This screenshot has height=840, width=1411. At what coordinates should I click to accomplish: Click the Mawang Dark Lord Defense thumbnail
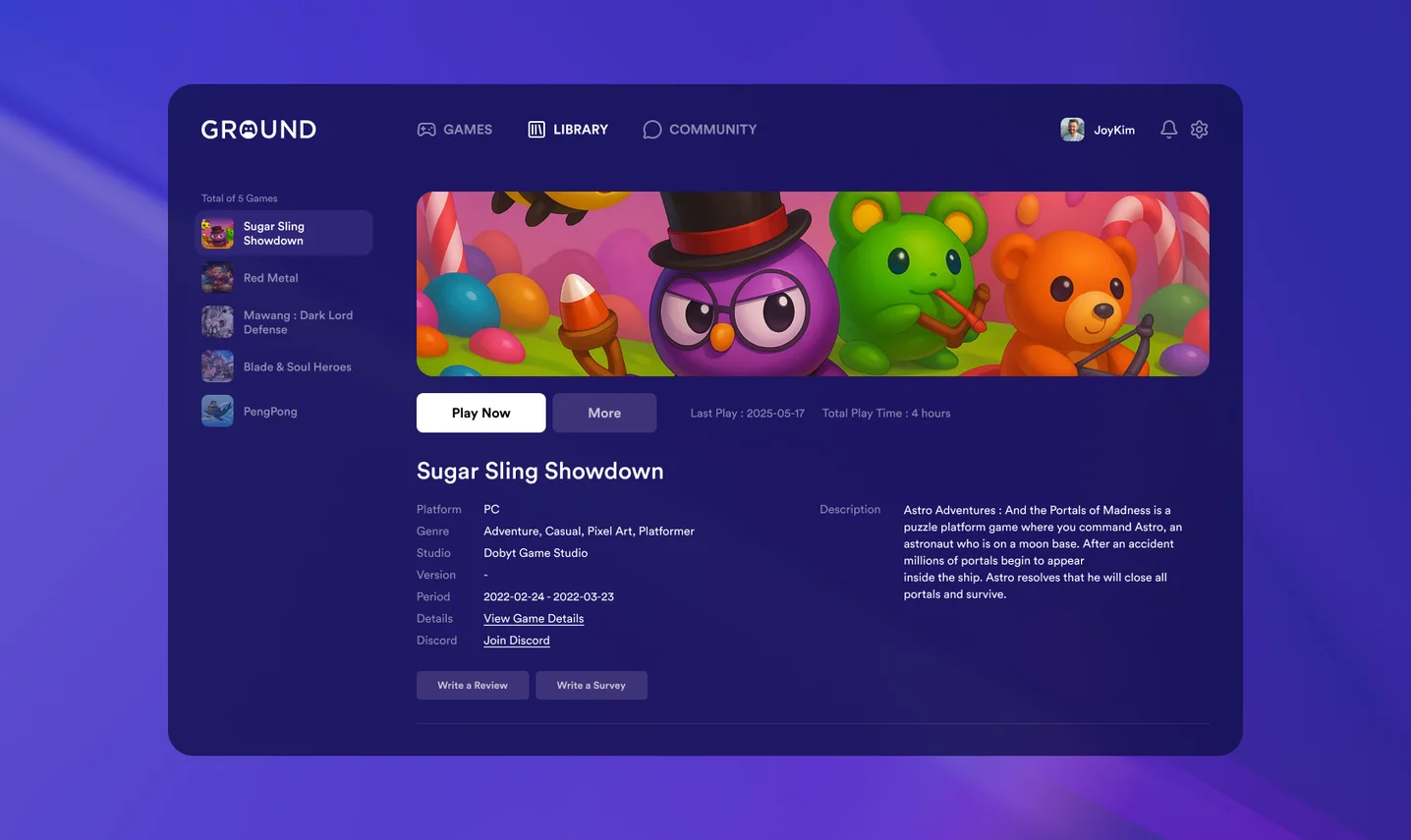[x=217, y=322]
